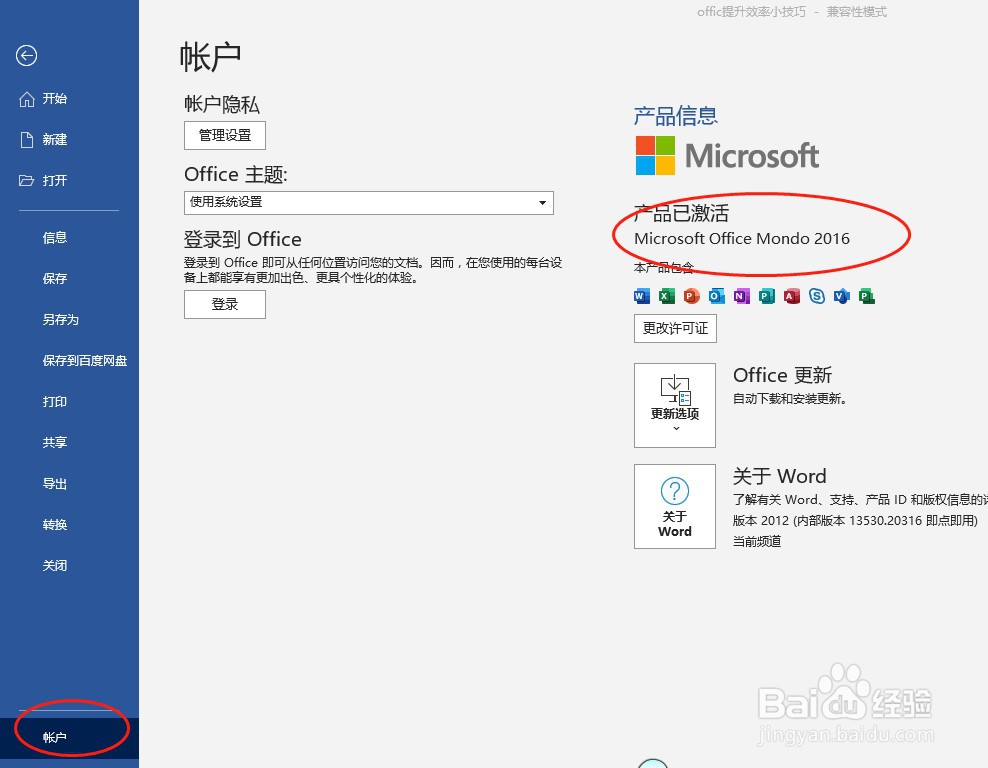Select 共享 in the sidebar
The height and width of the screenshot is (768, 988).
pyautogui.click(x=55, y=442)
